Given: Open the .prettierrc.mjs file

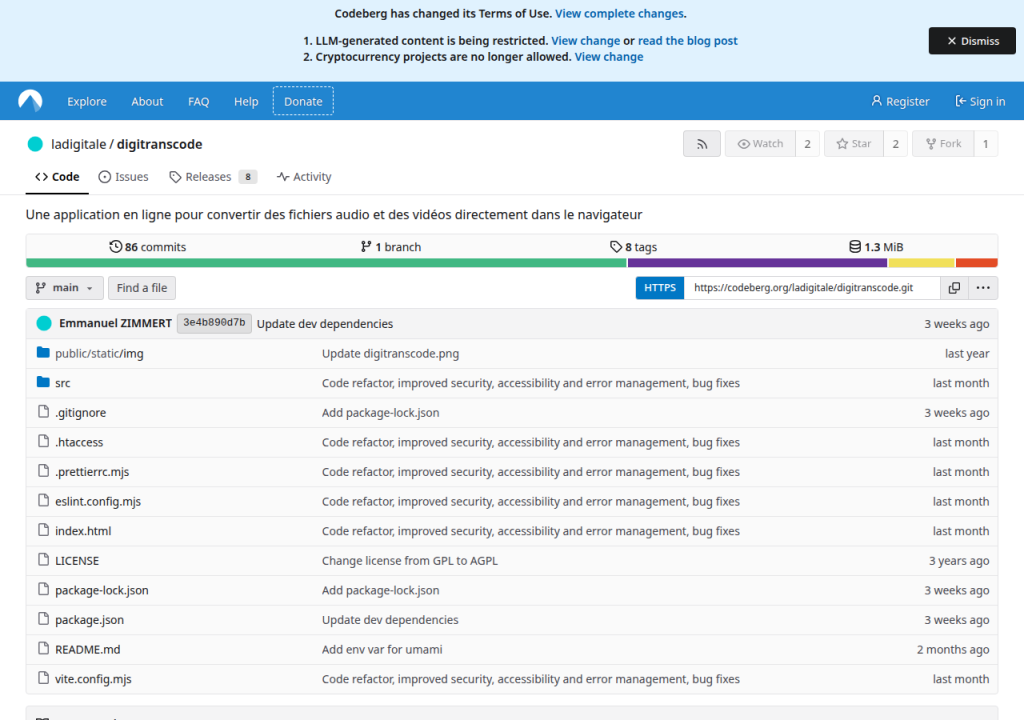Looking at the screenshot, I should click(92, 472).
